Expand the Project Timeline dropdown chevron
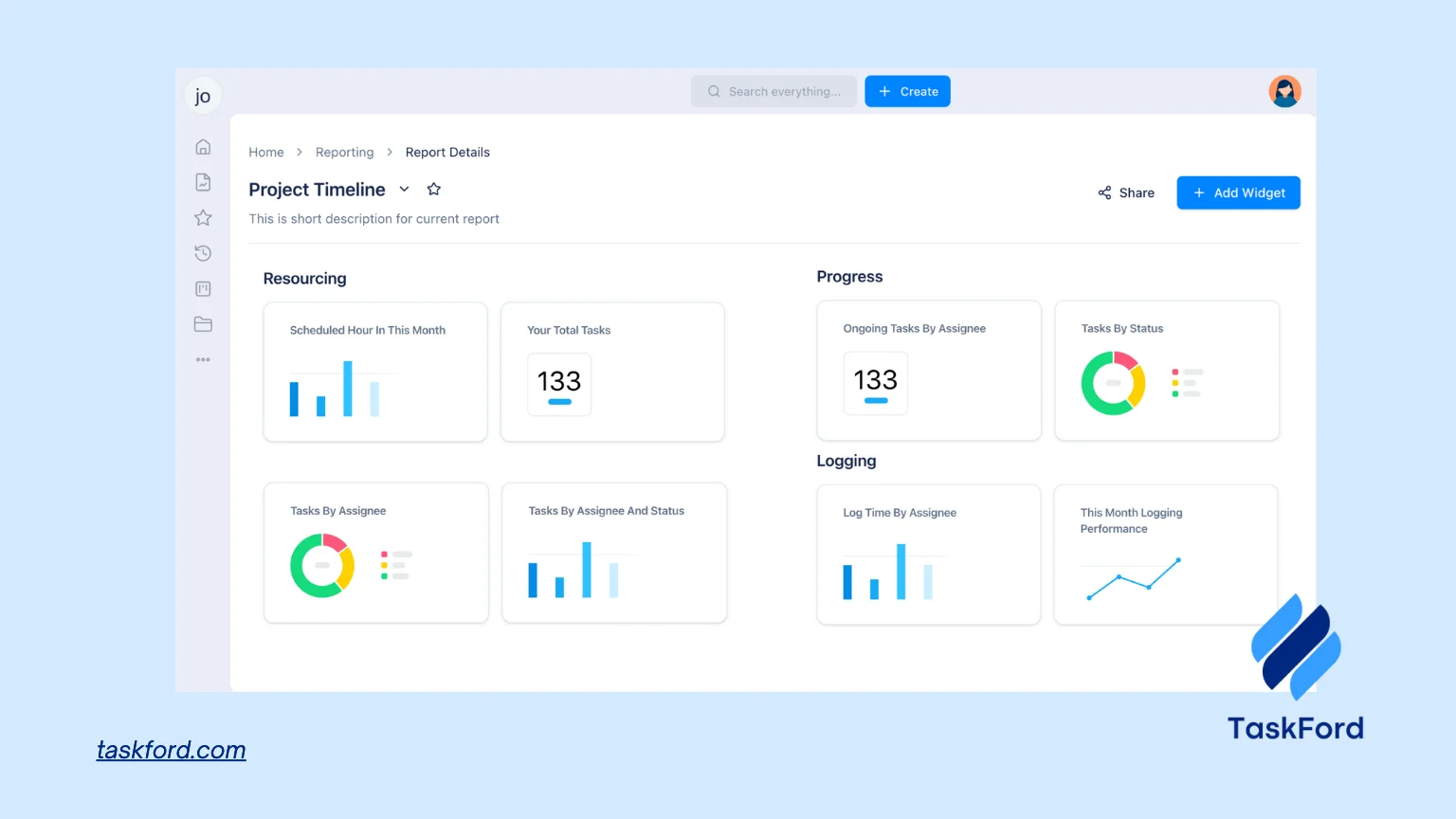The height and width of the screenshot is (819, 1456). (404, 190)
